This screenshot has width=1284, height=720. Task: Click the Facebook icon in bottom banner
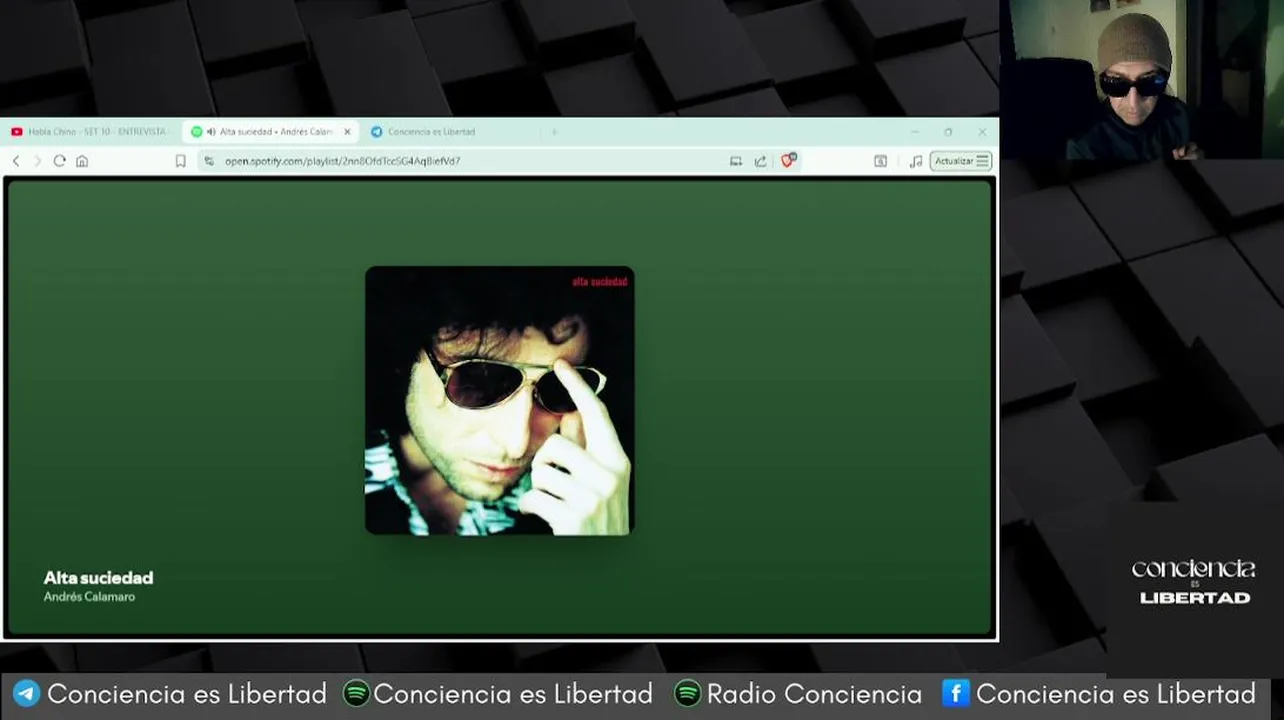956,693
